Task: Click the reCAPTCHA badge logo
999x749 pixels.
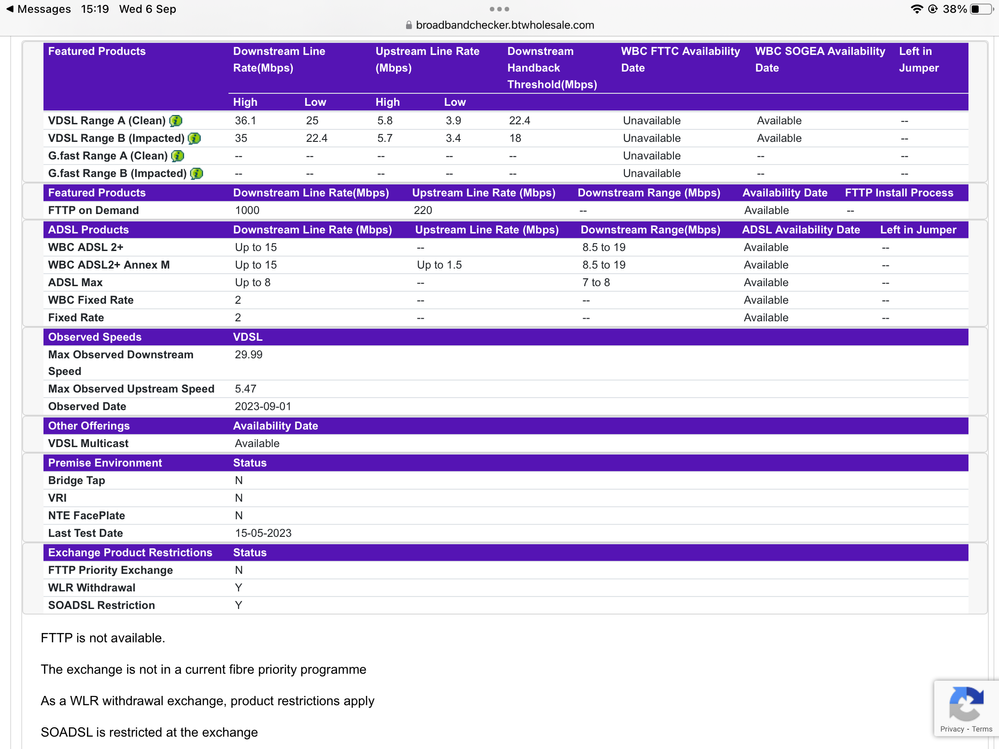Action: coord(965,704)
